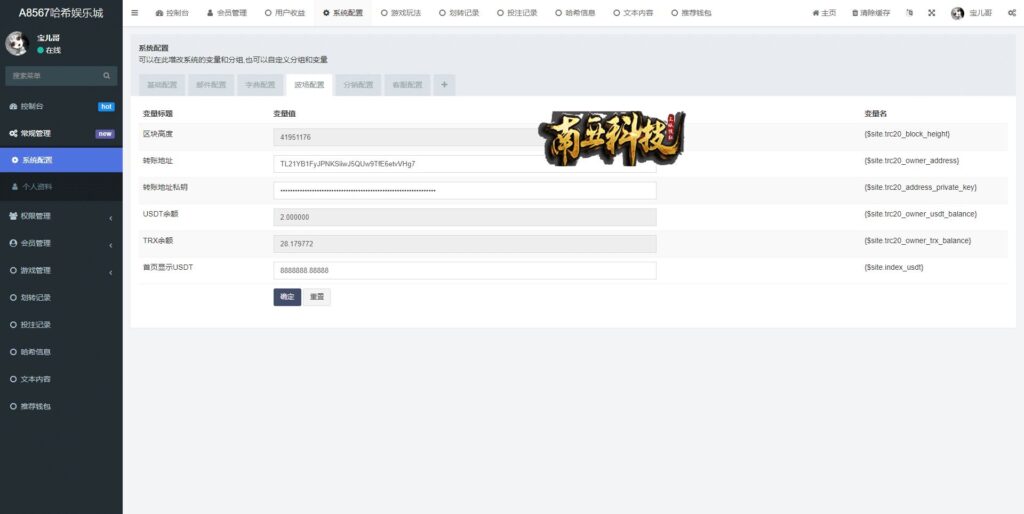Switch to the 邮件配置 config tab
This screenshot has height=514, width=1024.
coord(211,85)
